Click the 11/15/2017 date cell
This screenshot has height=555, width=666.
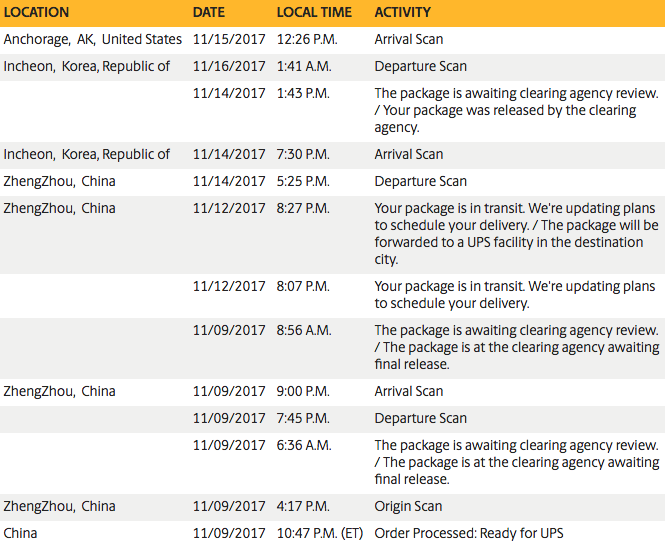click(x=229, y=40)
